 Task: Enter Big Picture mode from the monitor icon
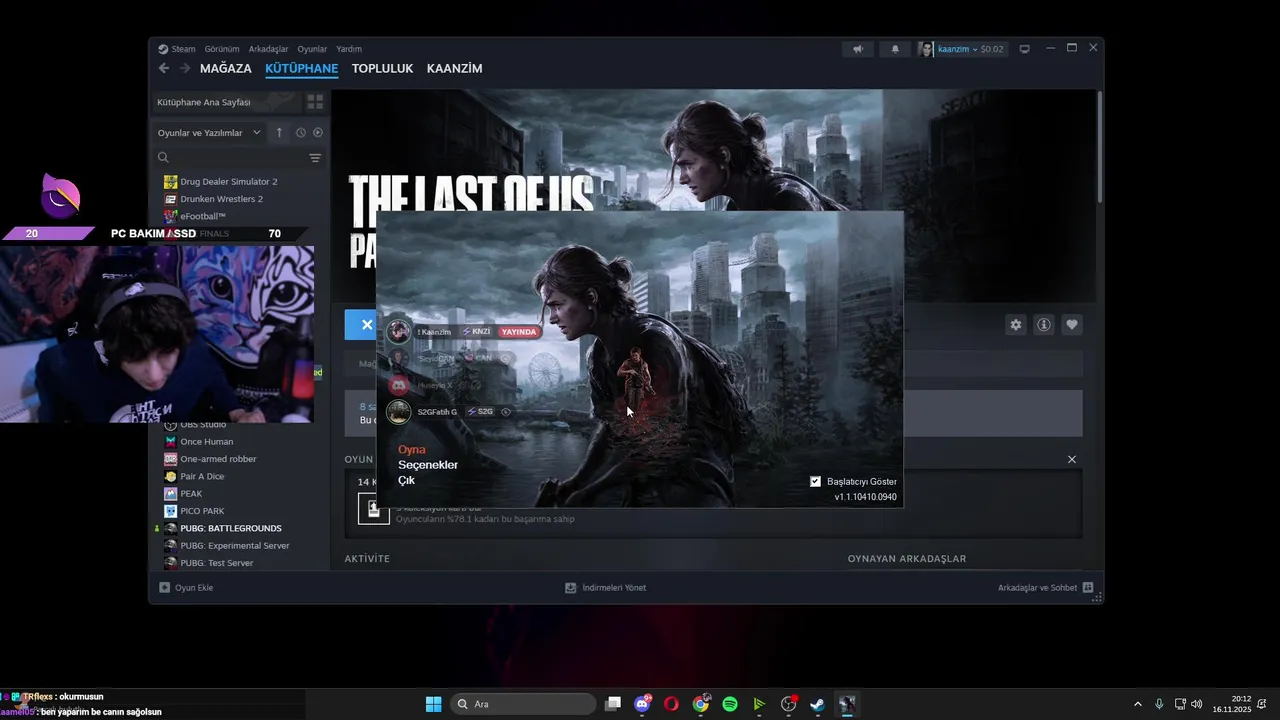(x=1024, y=48)
